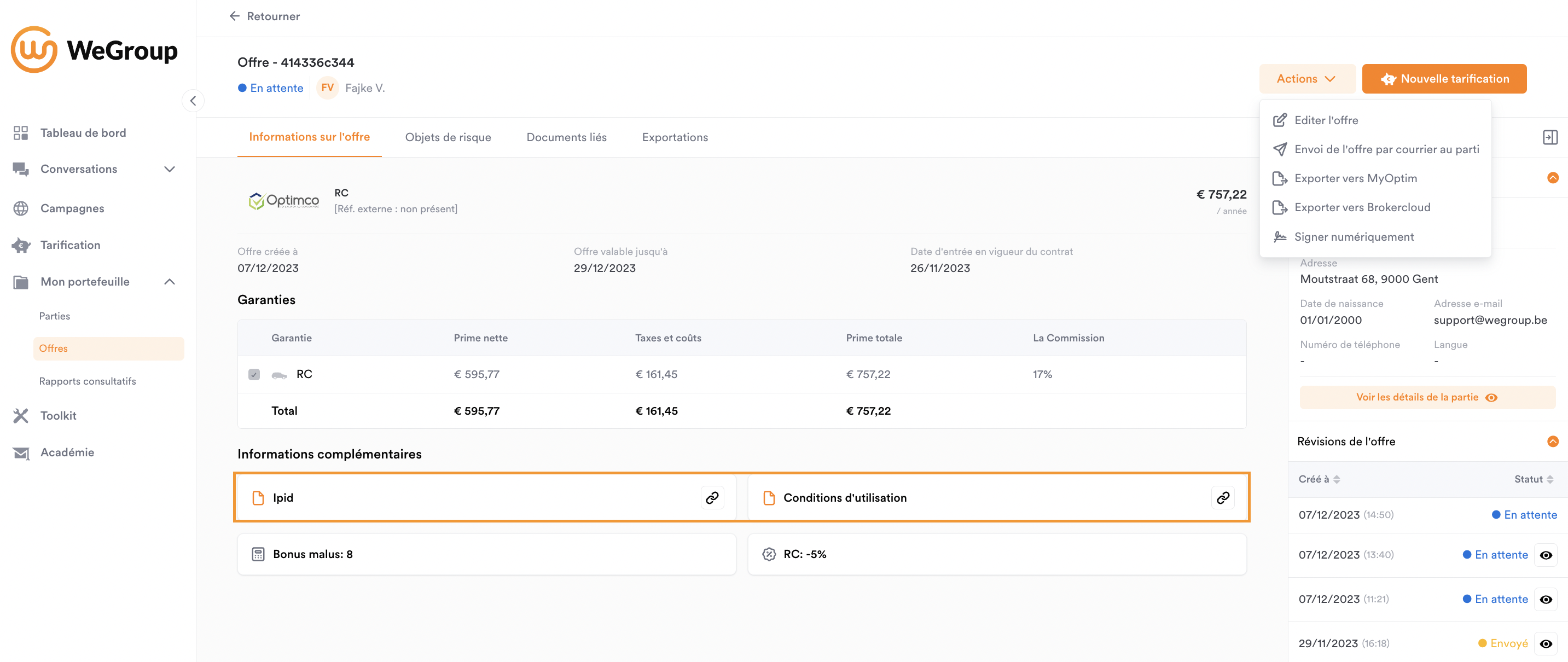Switch to Objets de risque tab

click(448, 137)
